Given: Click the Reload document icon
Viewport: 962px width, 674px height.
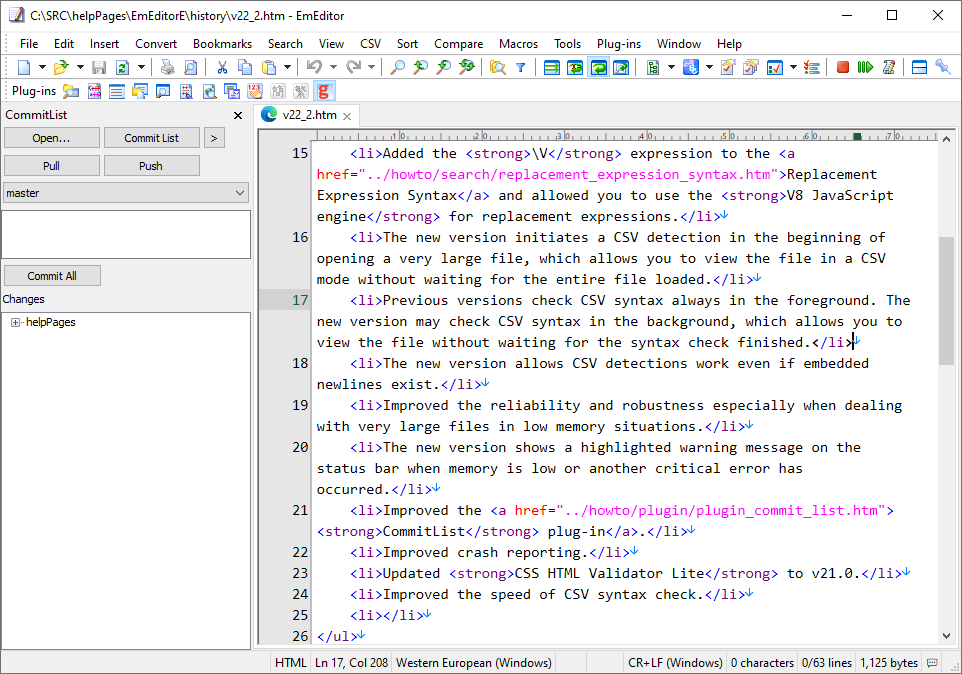Looking at the screenshot, I should click(x=123, y=67).
